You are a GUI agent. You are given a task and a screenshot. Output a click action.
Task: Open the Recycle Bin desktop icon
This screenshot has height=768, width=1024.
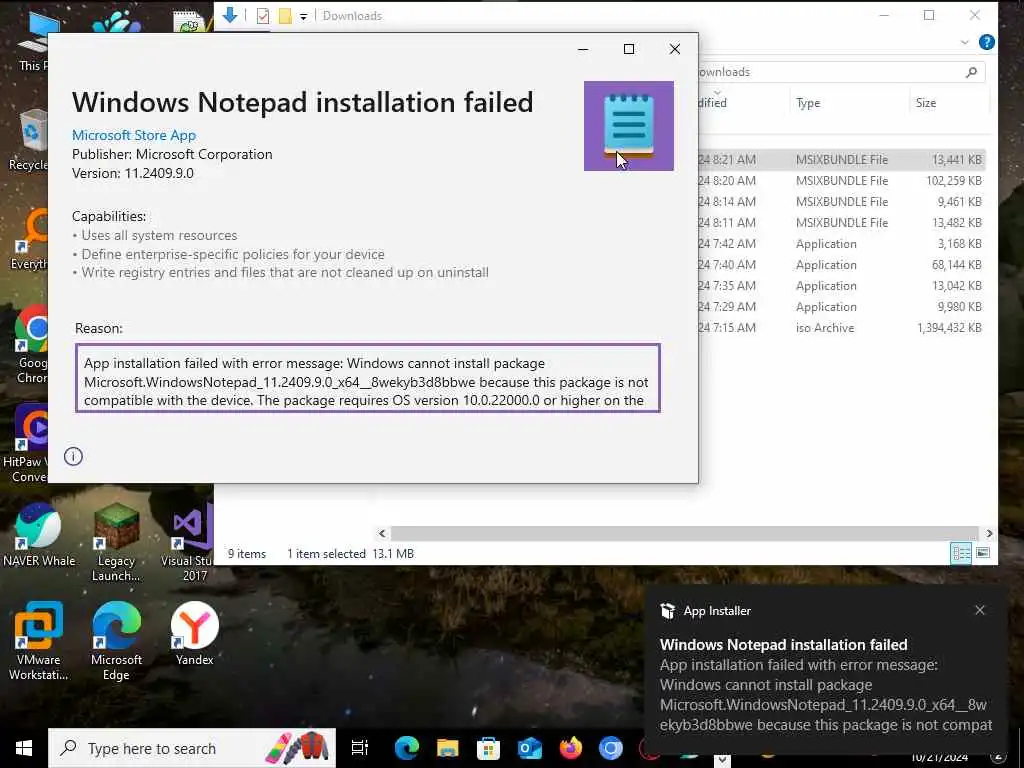pos(29,140)
